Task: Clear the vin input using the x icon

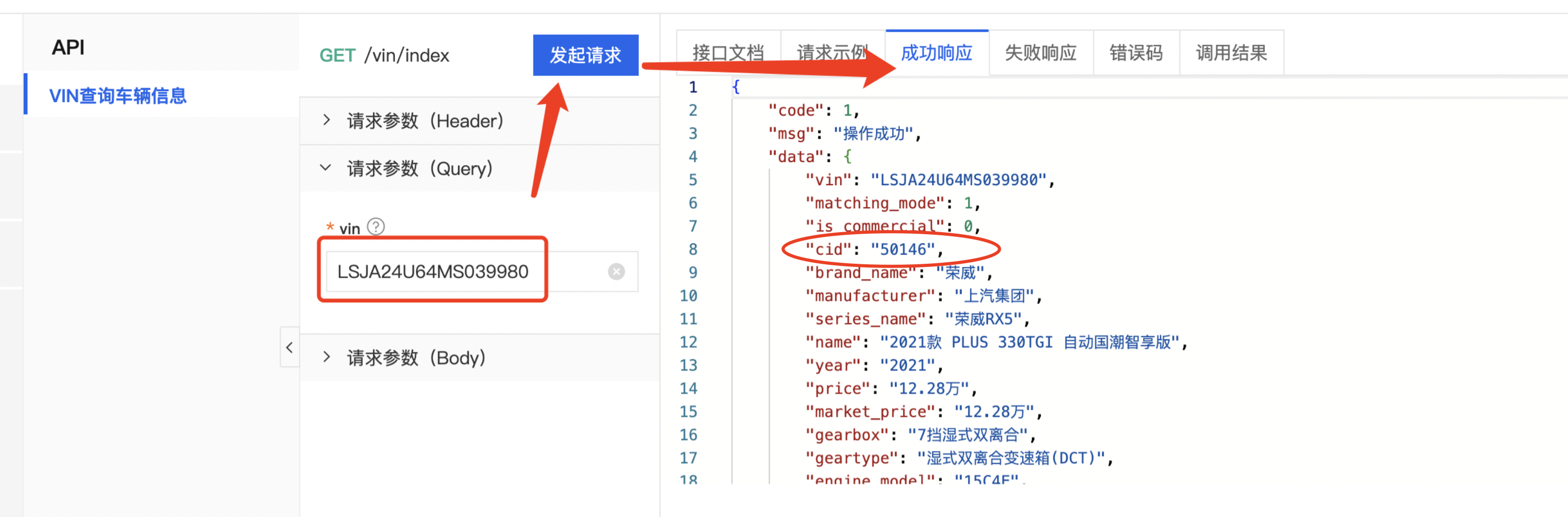Action: pos(616,272)
